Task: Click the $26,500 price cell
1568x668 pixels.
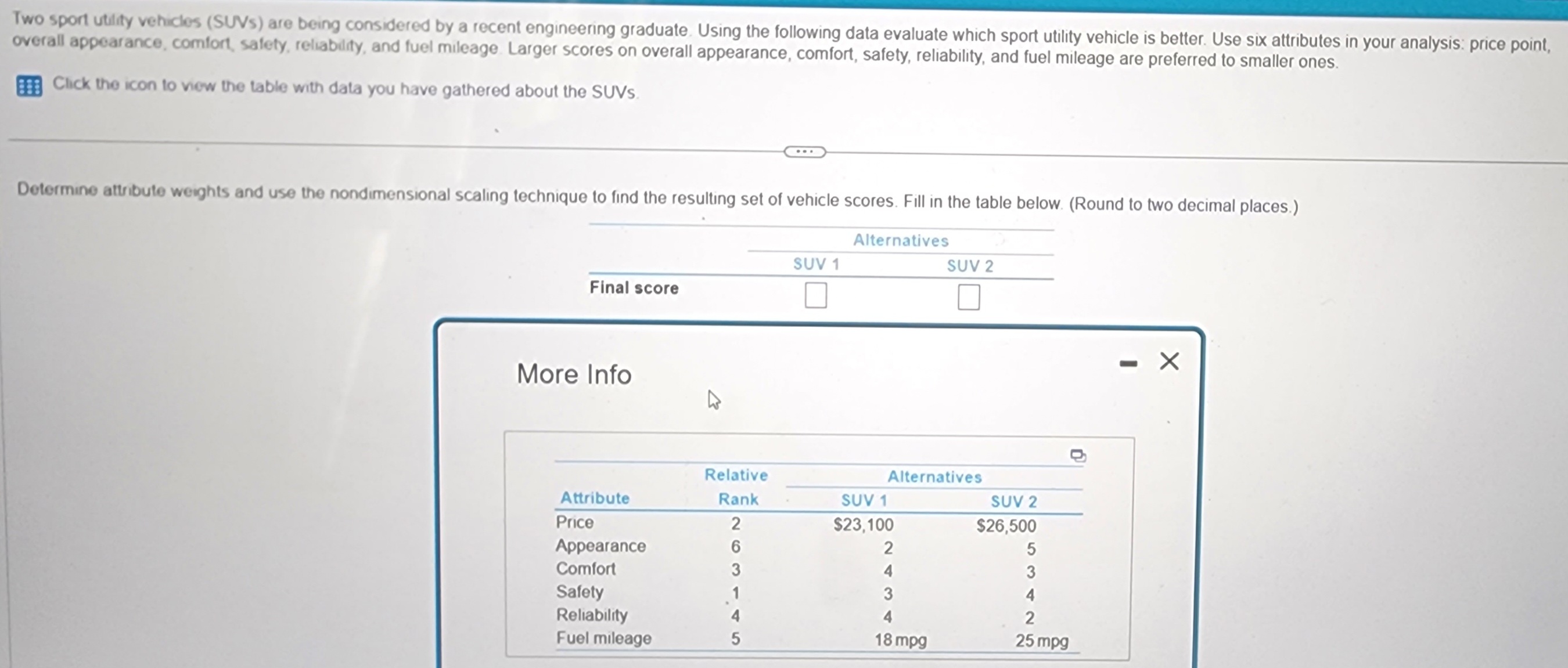Action: [x=1006, y=526]
